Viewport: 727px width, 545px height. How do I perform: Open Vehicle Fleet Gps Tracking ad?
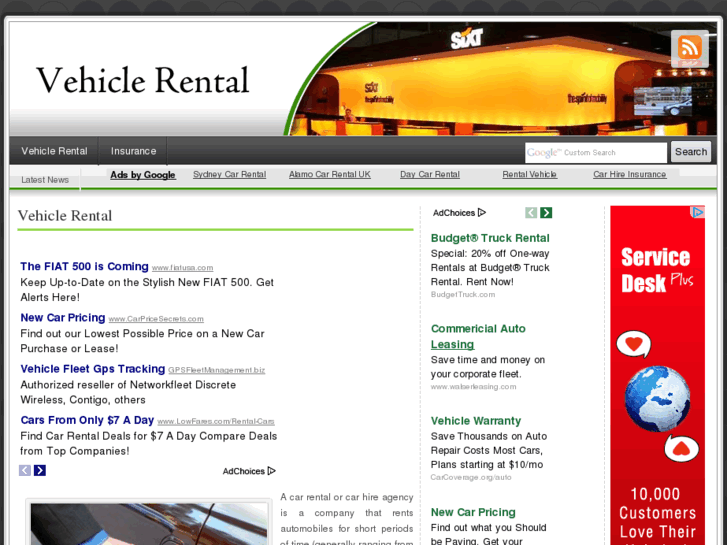click(93, 369)
